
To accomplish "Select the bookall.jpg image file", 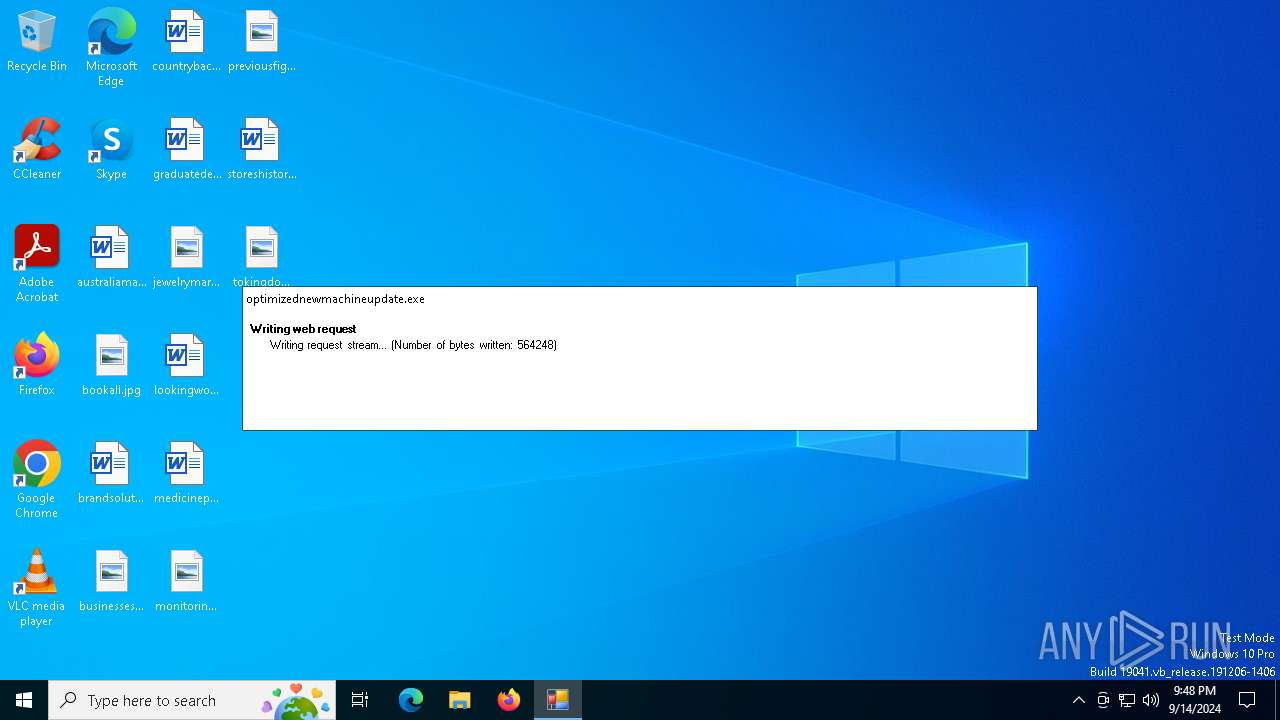I will point(111,366).
